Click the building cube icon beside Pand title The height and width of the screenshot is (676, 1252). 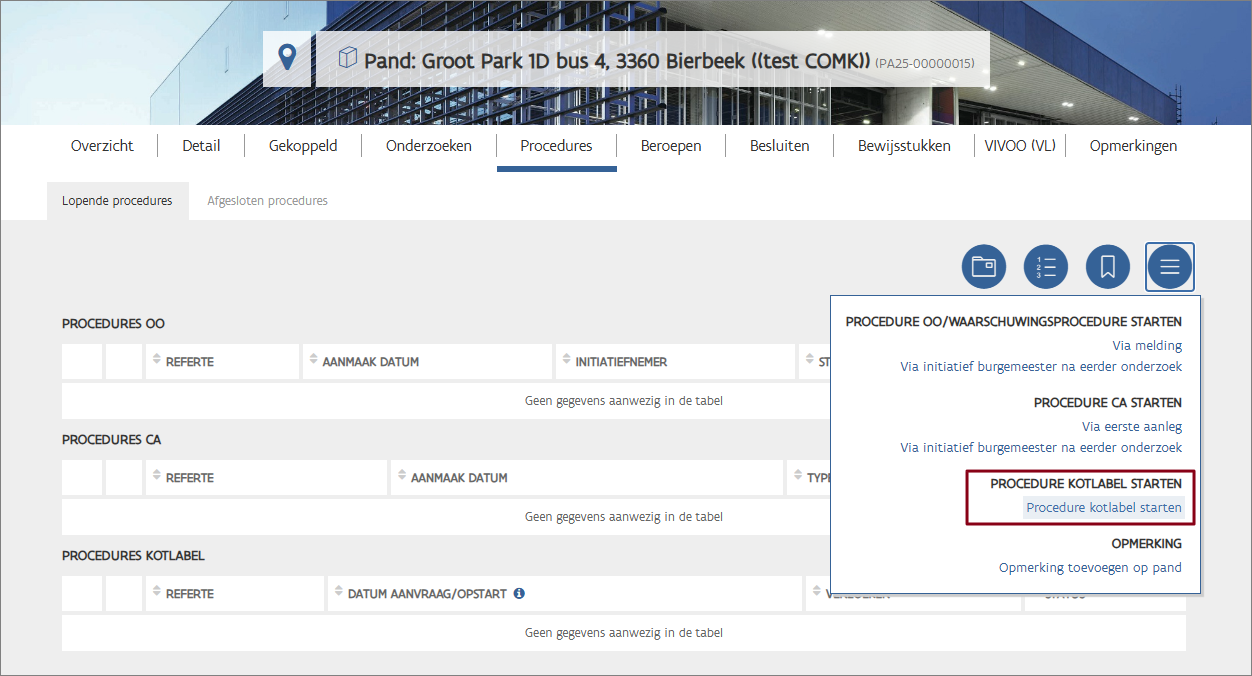tap(347, 58)
